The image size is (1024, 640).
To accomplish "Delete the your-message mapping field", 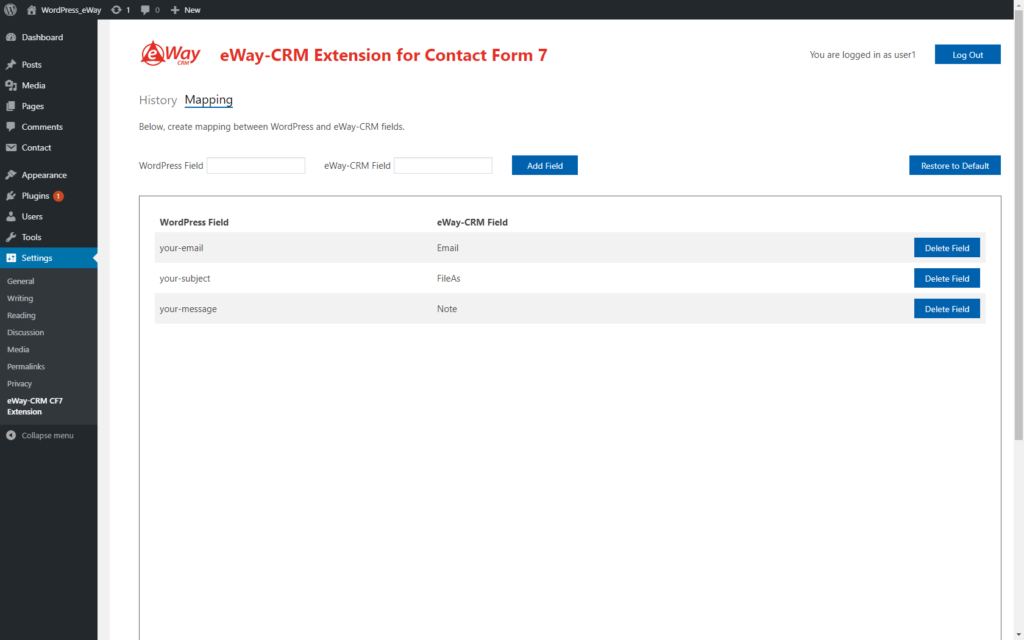I will coord(947,309).
